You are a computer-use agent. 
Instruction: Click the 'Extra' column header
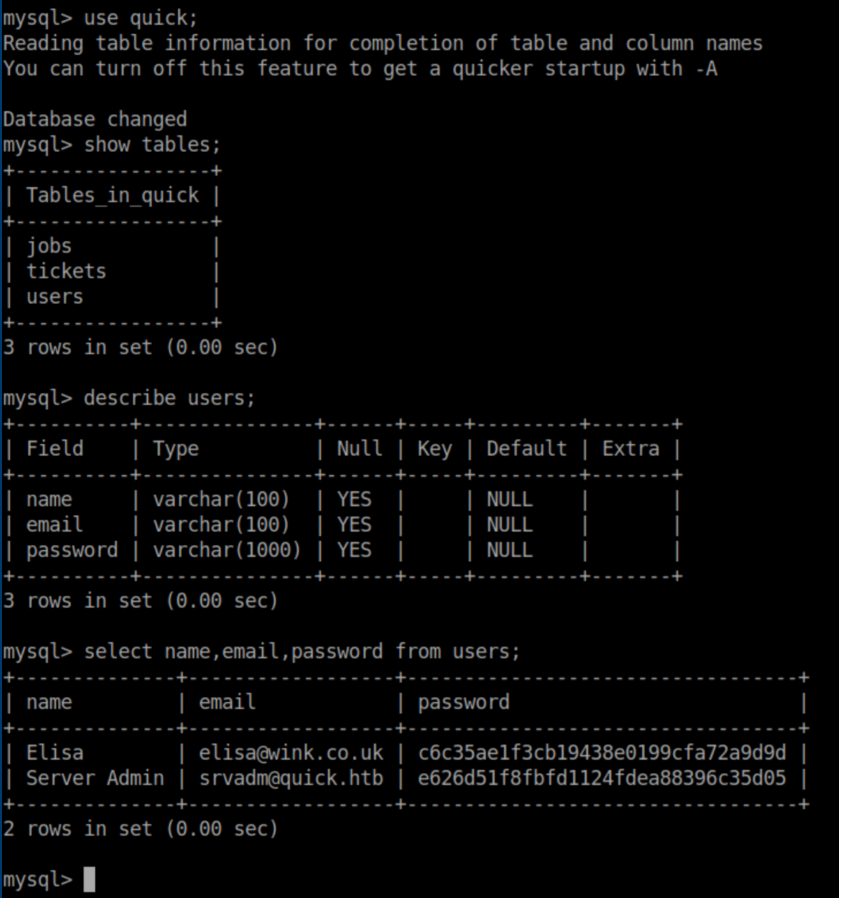(630, 449)
